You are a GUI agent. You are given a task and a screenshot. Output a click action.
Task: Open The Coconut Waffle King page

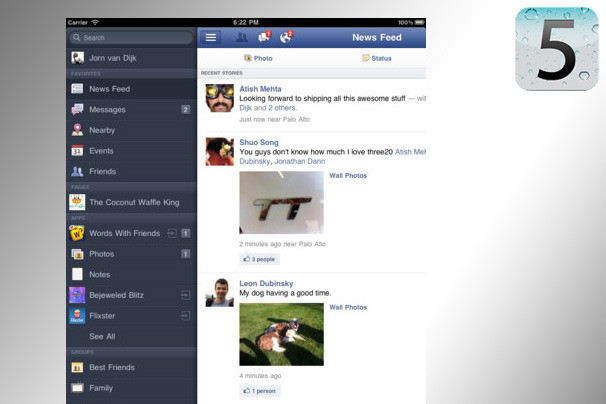[x=134, y=202]
